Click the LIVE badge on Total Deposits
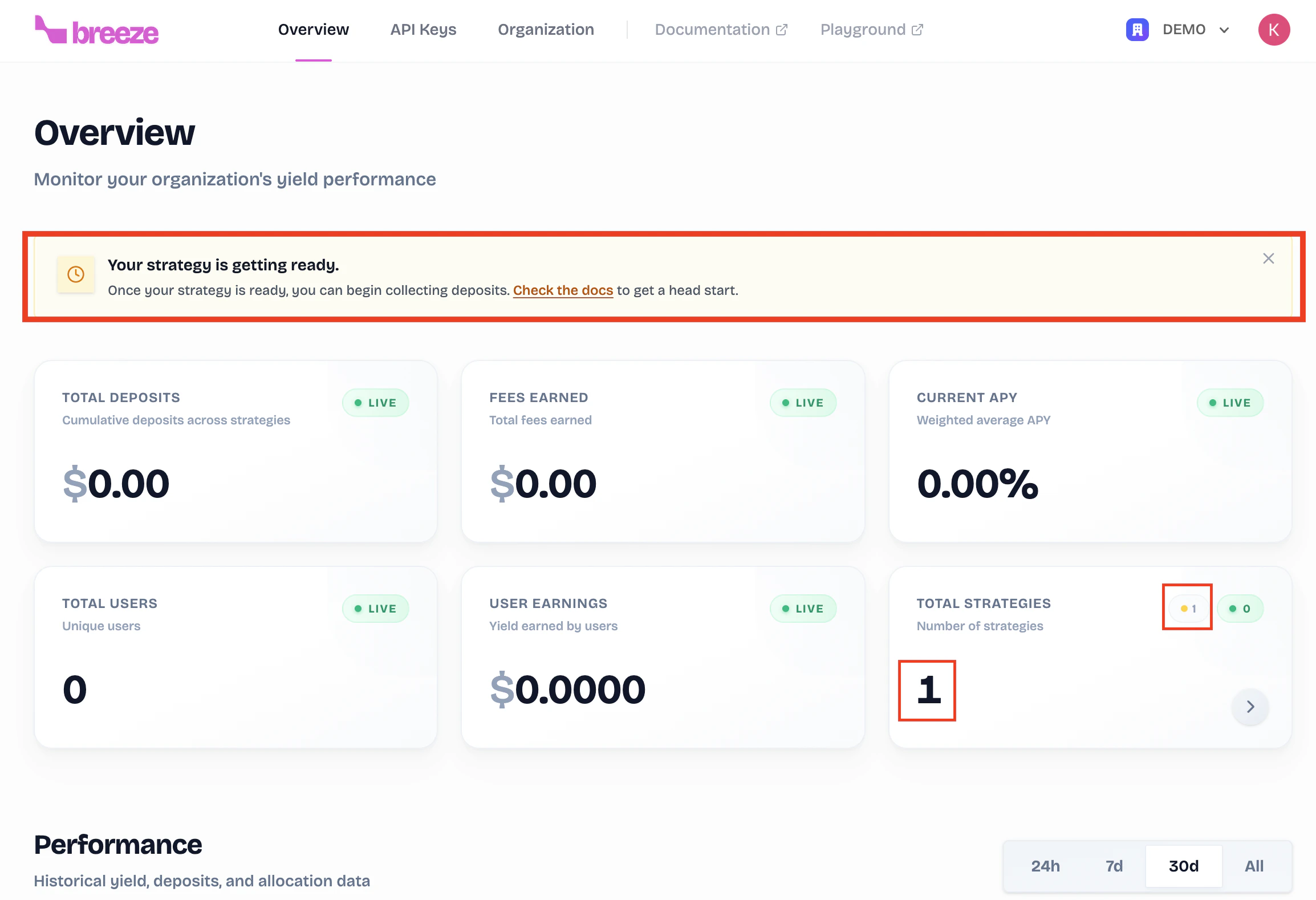1316x900 pixels. (x=375, y=403)
